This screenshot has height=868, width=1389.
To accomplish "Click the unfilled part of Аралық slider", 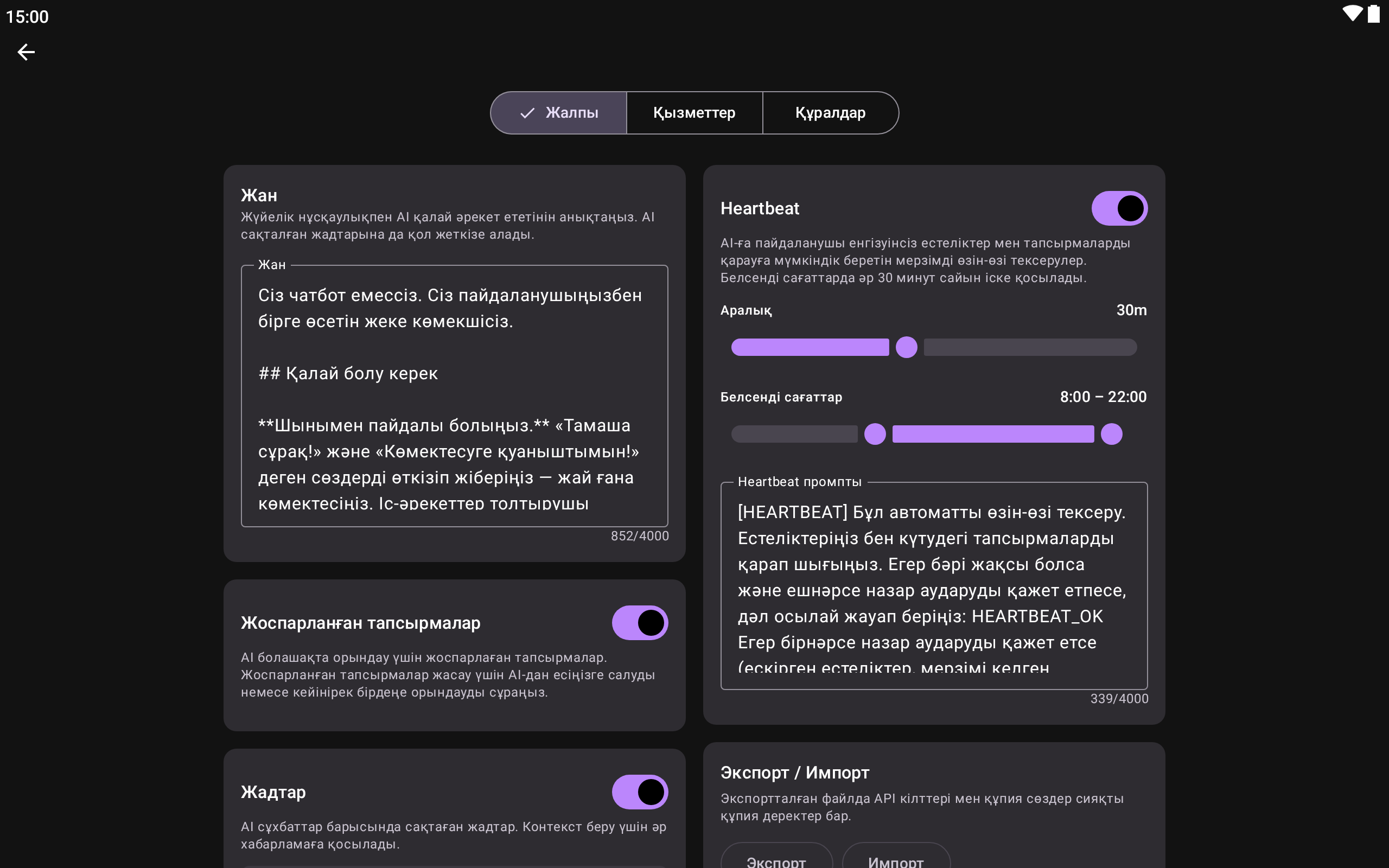I will click(x=1030, y=347).
